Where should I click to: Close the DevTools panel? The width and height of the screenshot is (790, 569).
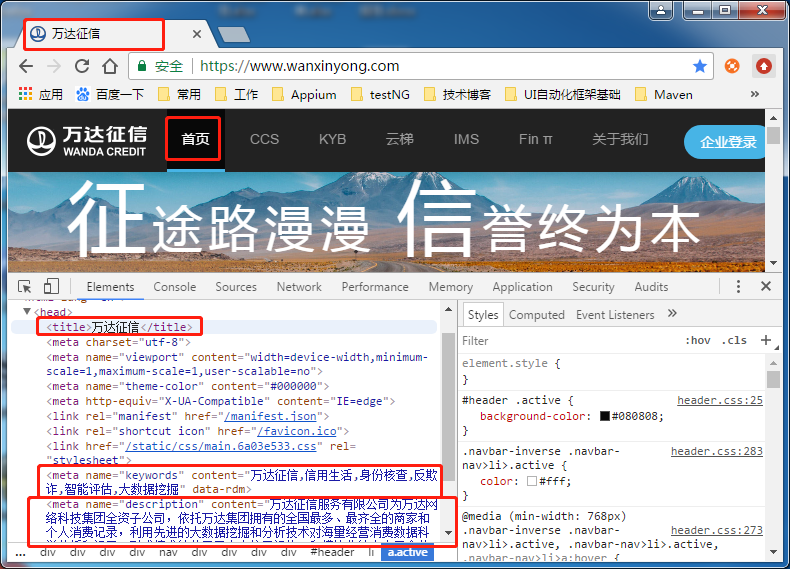[766, 287]
